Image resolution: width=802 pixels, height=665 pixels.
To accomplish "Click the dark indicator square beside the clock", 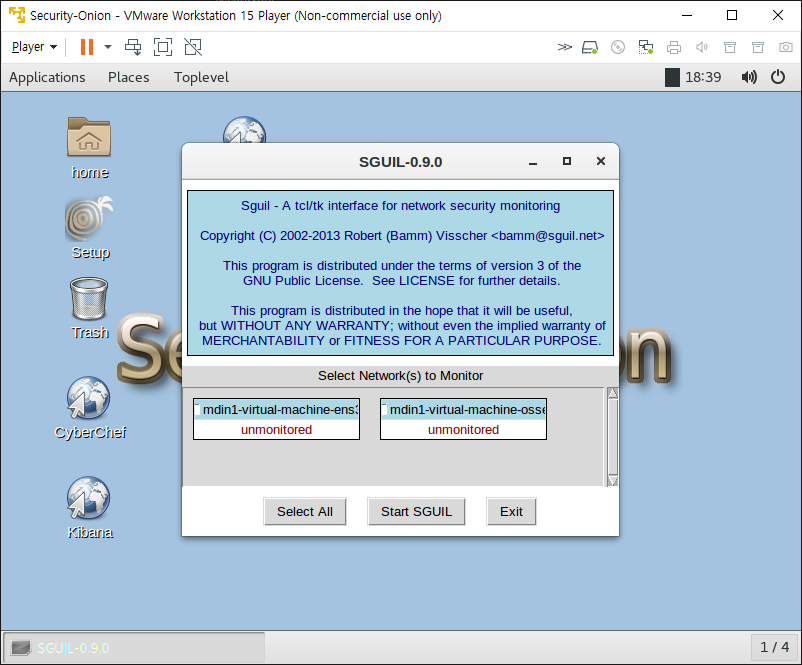I will point(672,78).
